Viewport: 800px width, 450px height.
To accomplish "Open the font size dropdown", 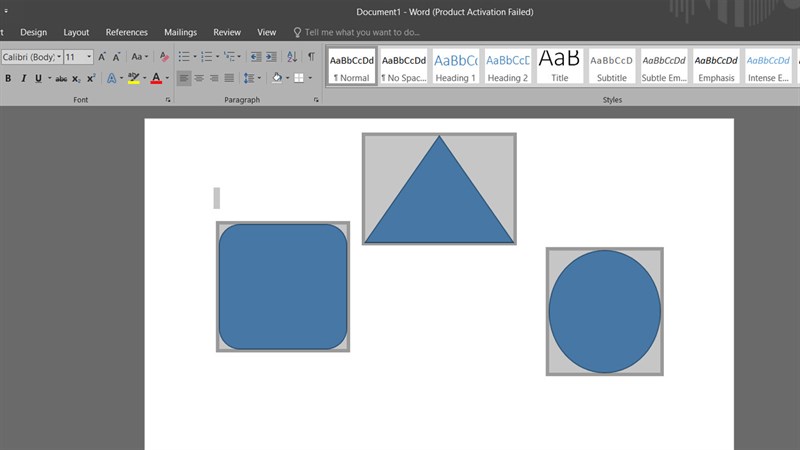I will 89,57.
